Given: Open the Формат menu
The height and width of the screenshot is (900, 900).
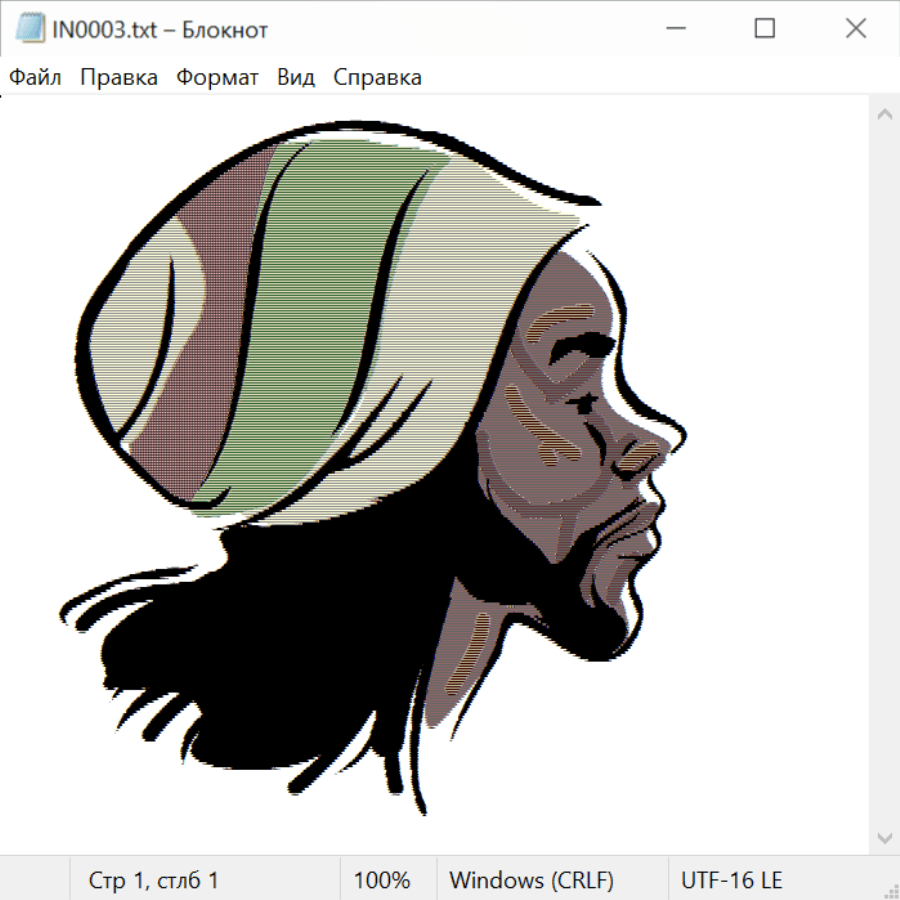Looking at the screenshot, I should point(217,78).
